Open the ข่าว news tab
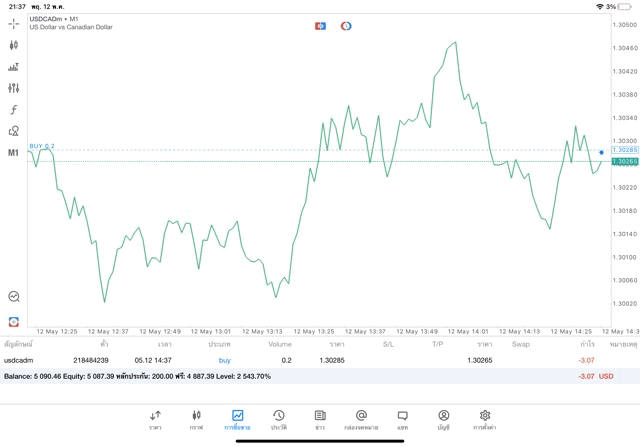 [320, 419]
